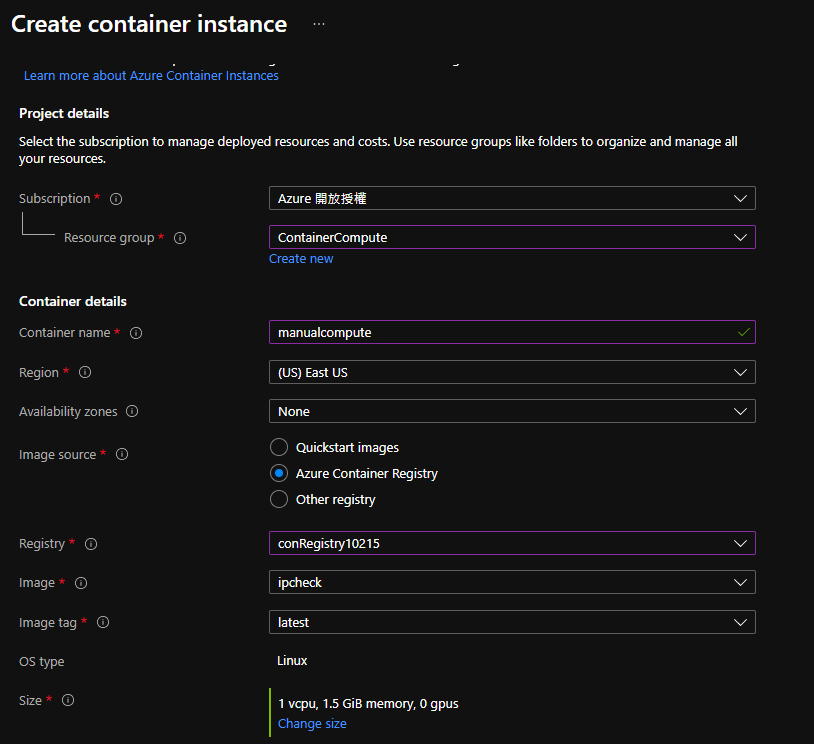Expand the Resource group dropdown
814x744 pixels.
tap(512, 237)
